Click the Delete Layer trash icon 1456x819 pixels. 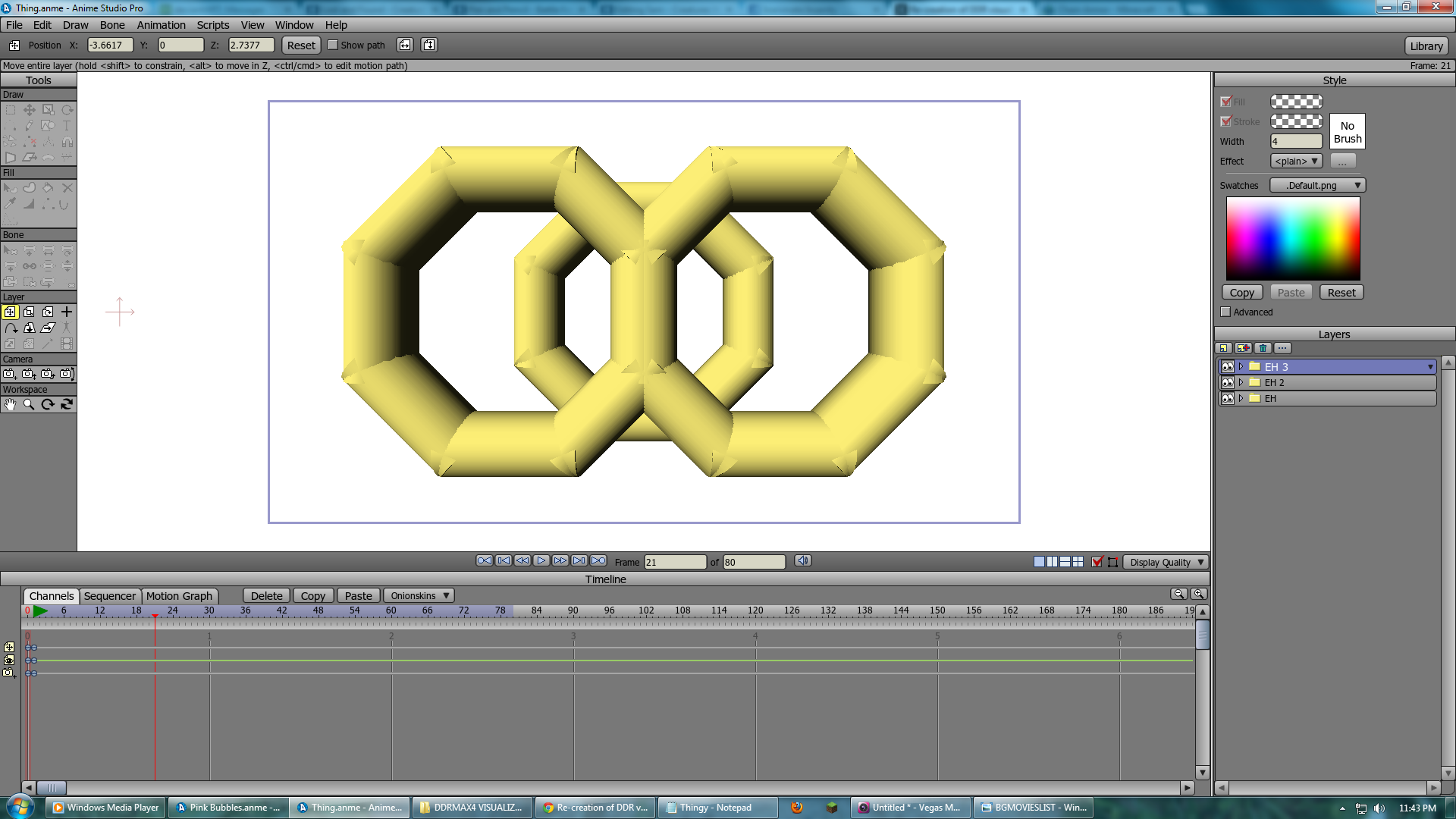1263,348
